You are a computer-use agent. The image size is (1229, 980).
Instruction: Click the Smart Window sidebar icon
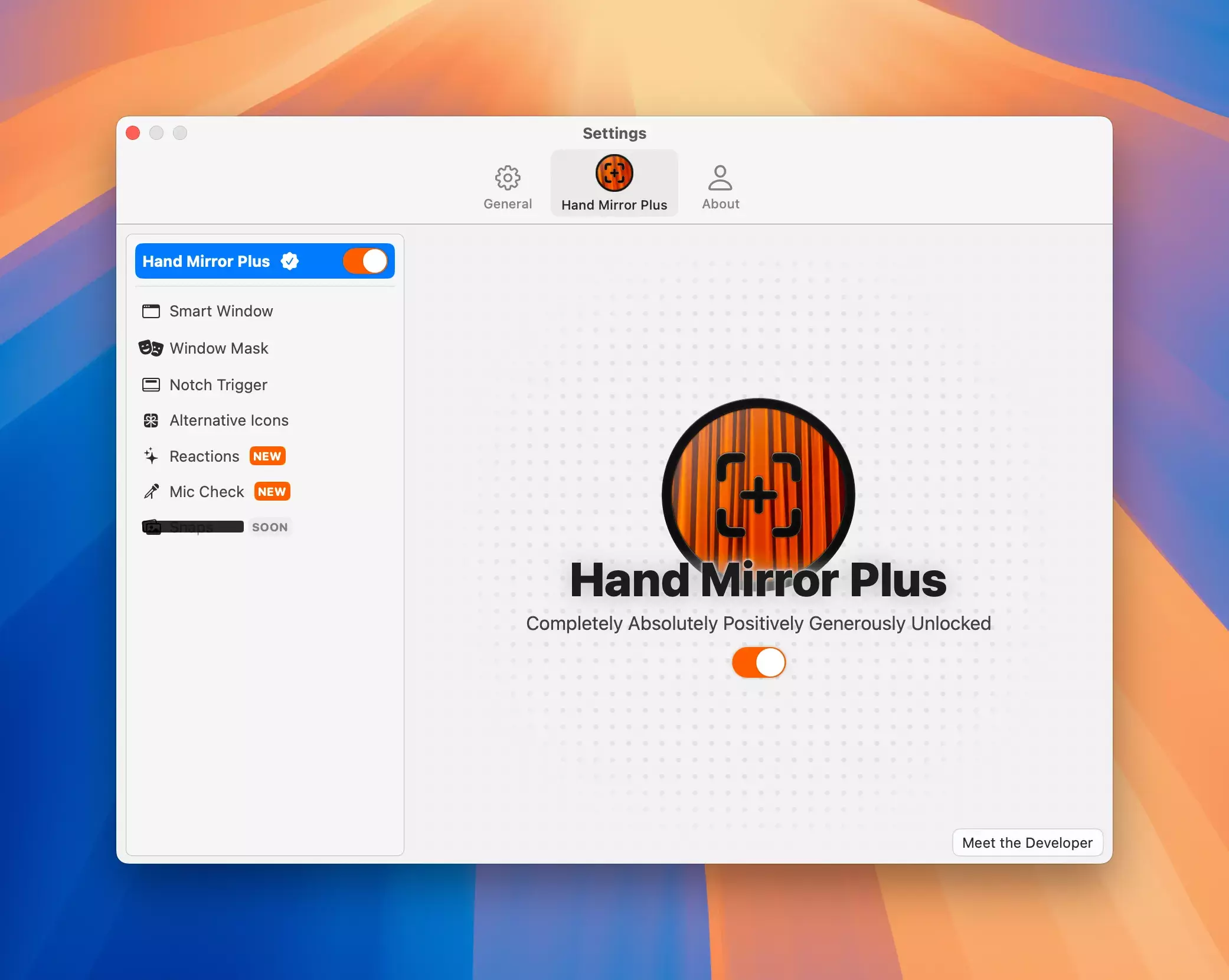151,311
